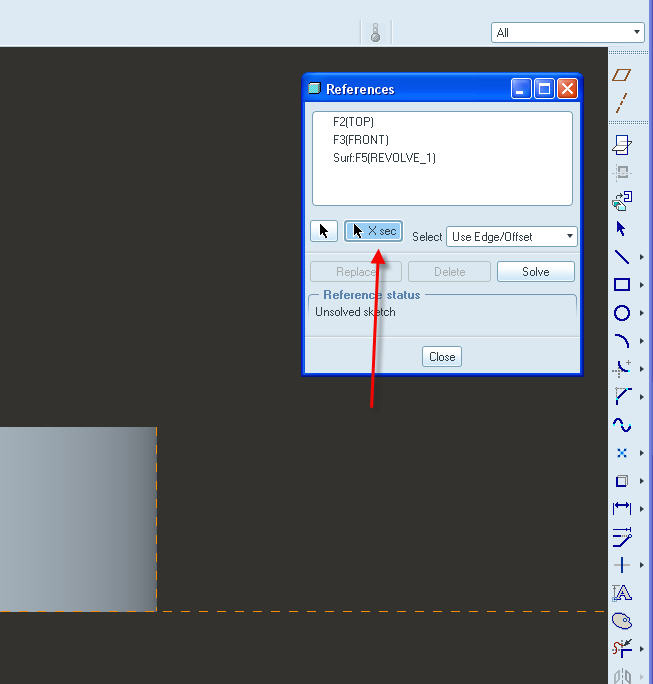This screenshot has height=684, width=653.
Task: Select the datum plane tool
Action: click(622, 75)
